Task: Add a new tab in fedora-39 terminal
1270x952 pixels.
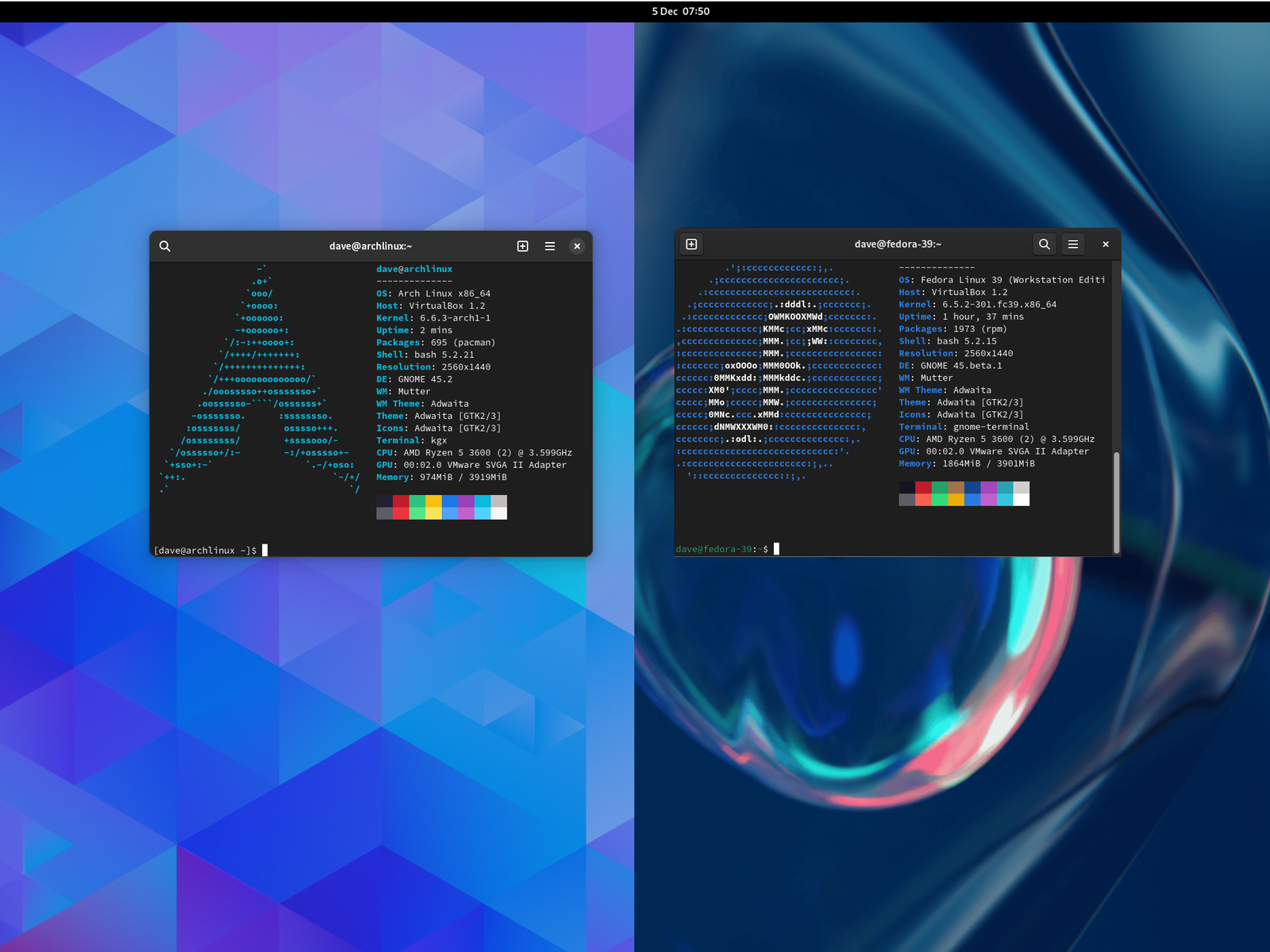Action: 691,244
